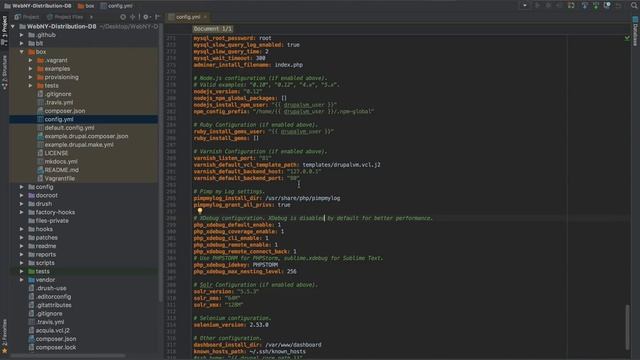The image size is (640, 360).
Task: Select mkdocs.yml in the tree
Action: (x=57, y=162)
